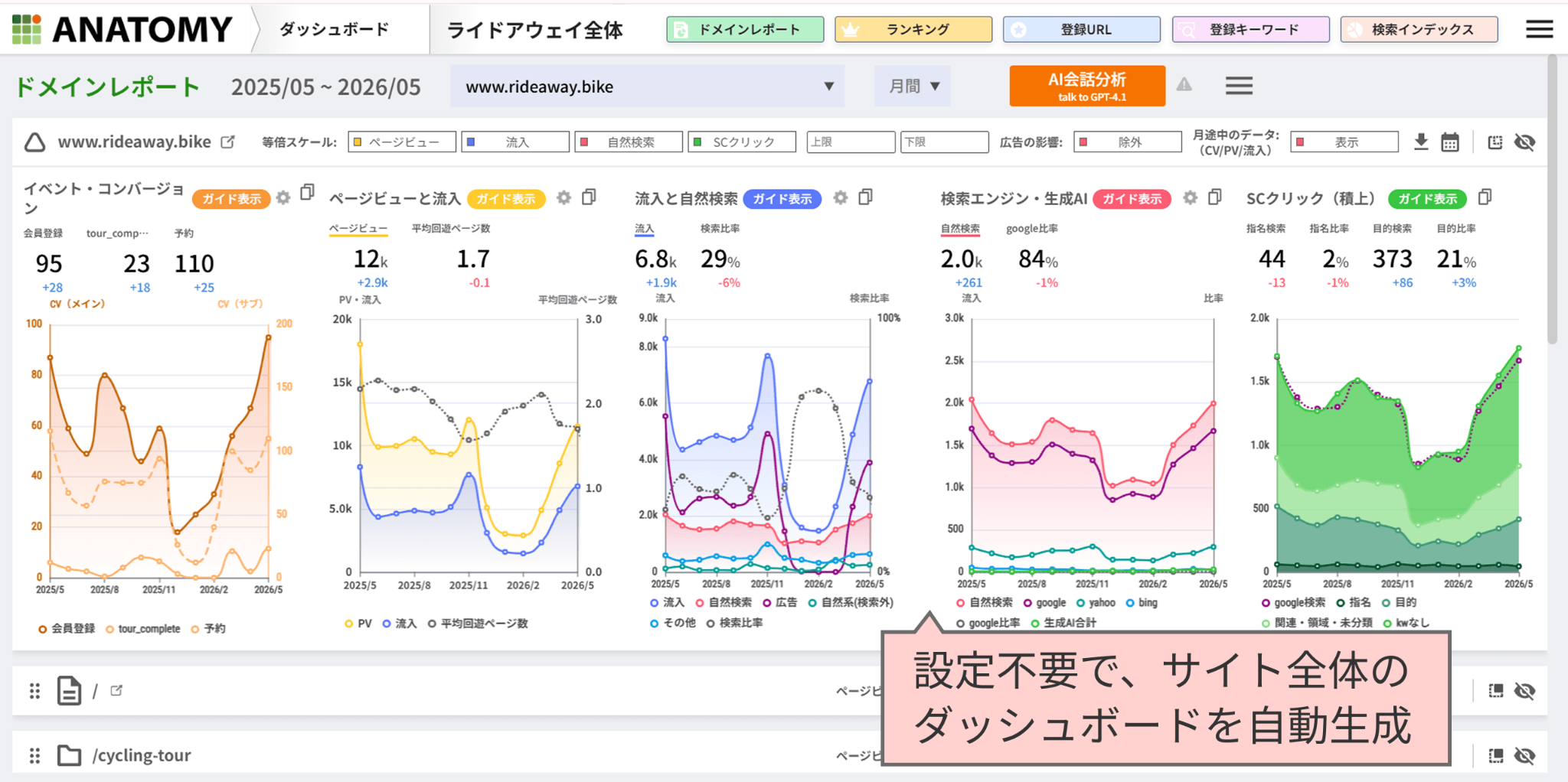Copy the ページビューと流入 chart

coord(589,197)
